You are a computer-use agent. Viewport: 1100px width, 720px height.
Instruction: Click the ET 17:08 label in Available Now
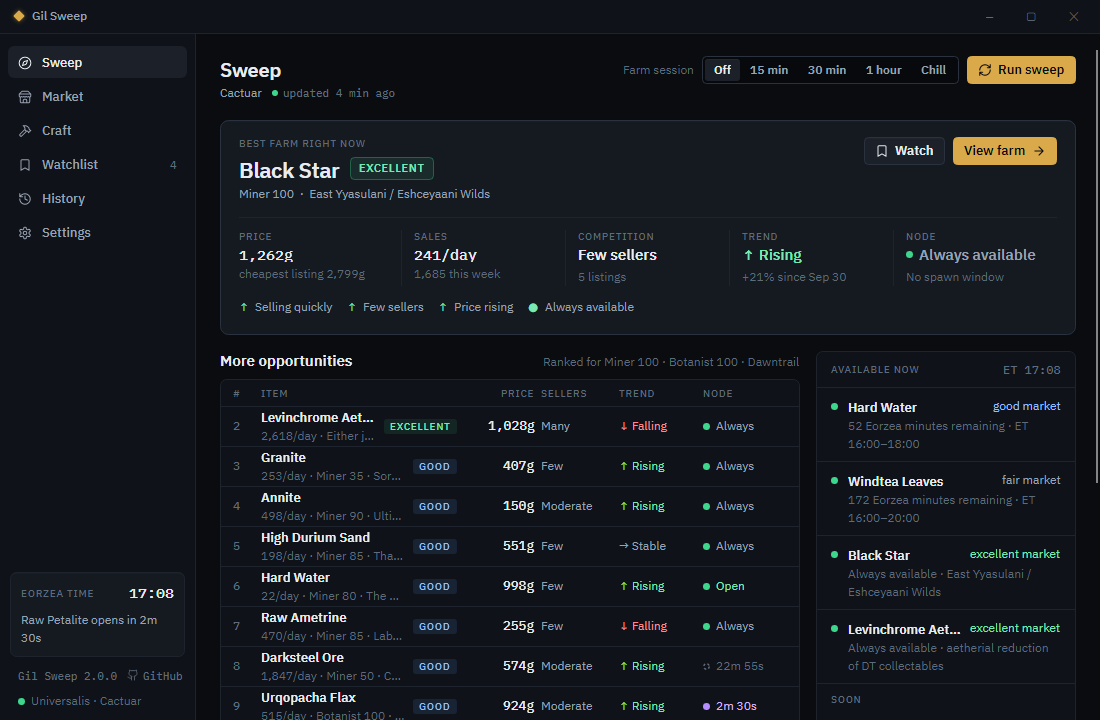point(1031,370)
